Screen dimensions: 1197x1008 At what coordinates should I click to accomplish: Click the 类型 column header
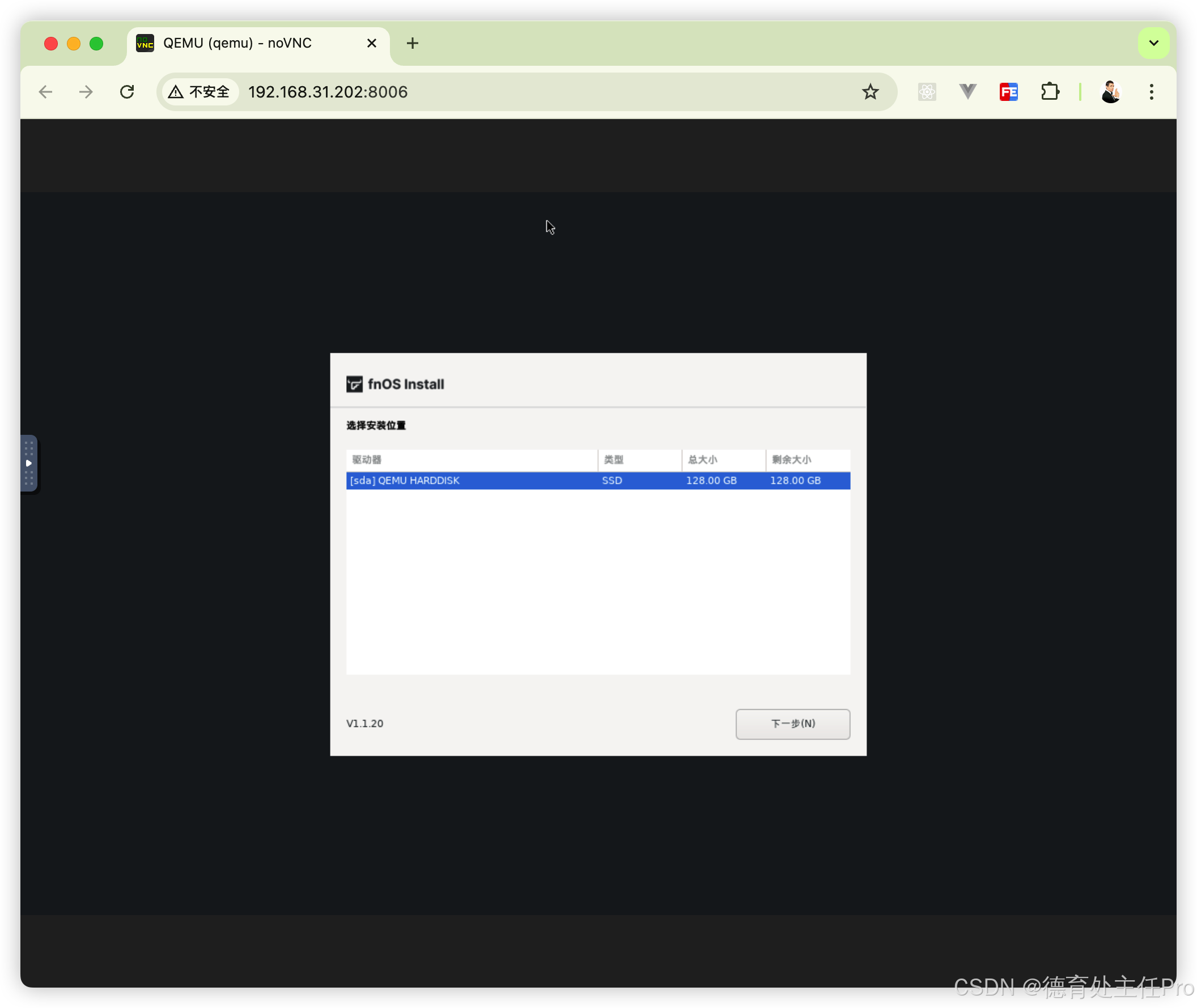(x=639, y=459)
